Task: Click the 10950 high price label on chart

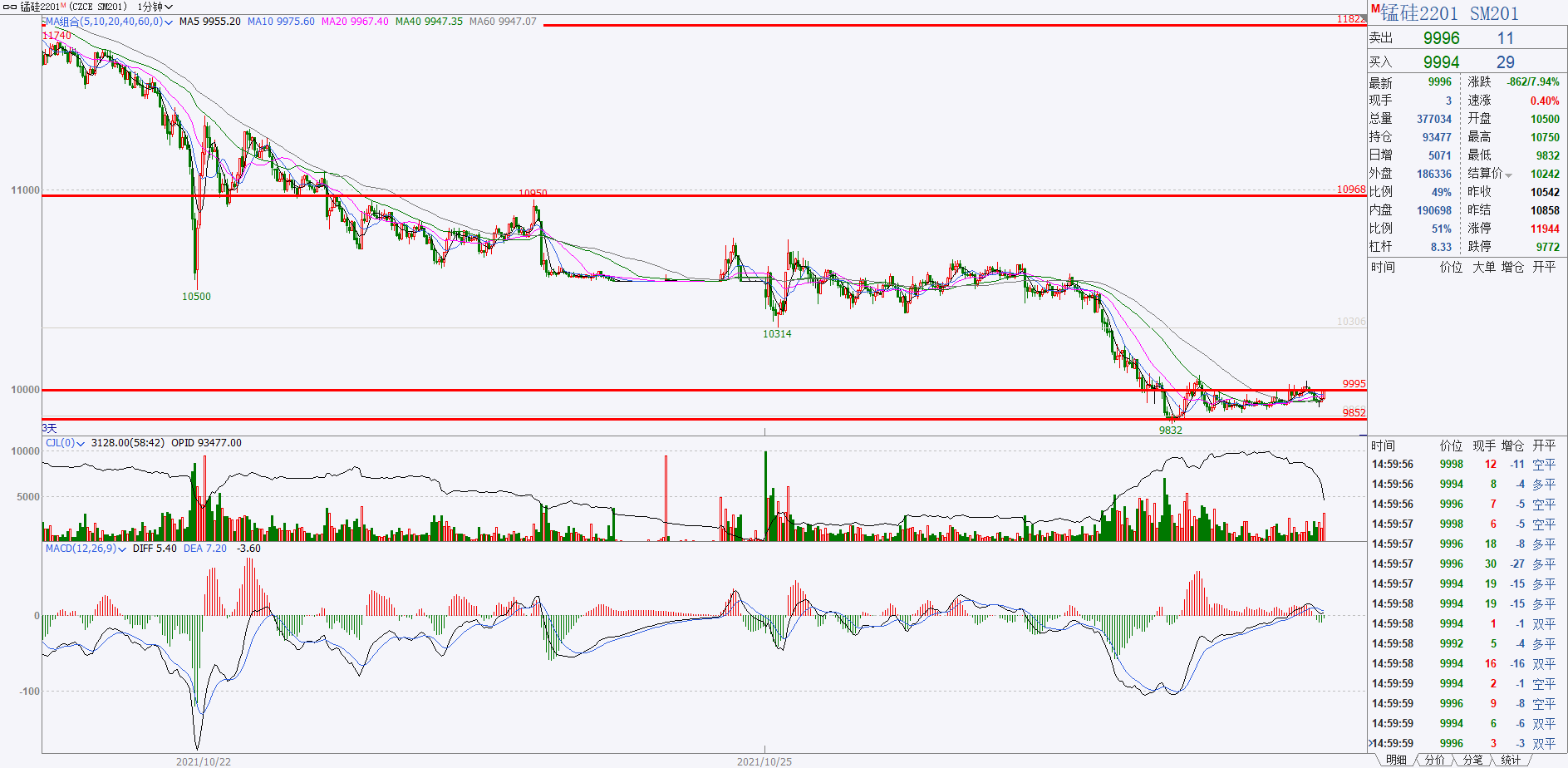Action: [533, 193]
